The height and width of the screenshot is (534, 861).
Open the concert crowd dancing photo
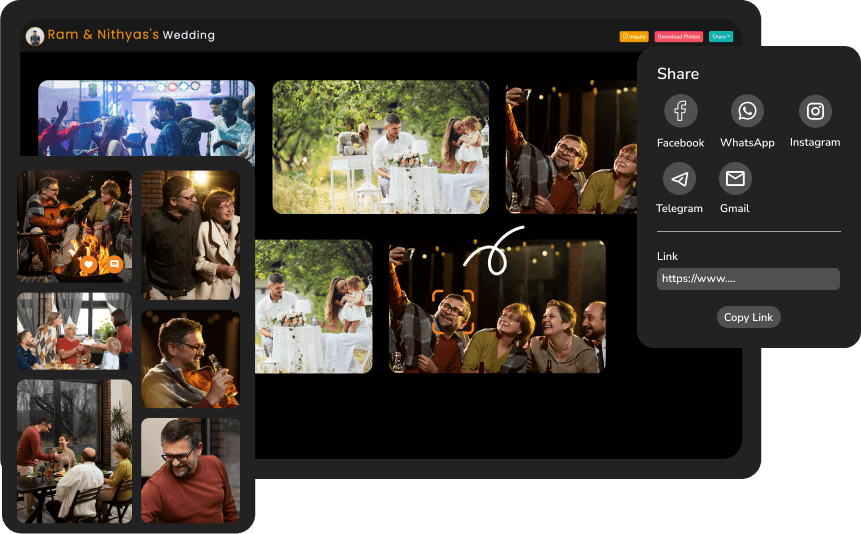[x=146, y=117]
